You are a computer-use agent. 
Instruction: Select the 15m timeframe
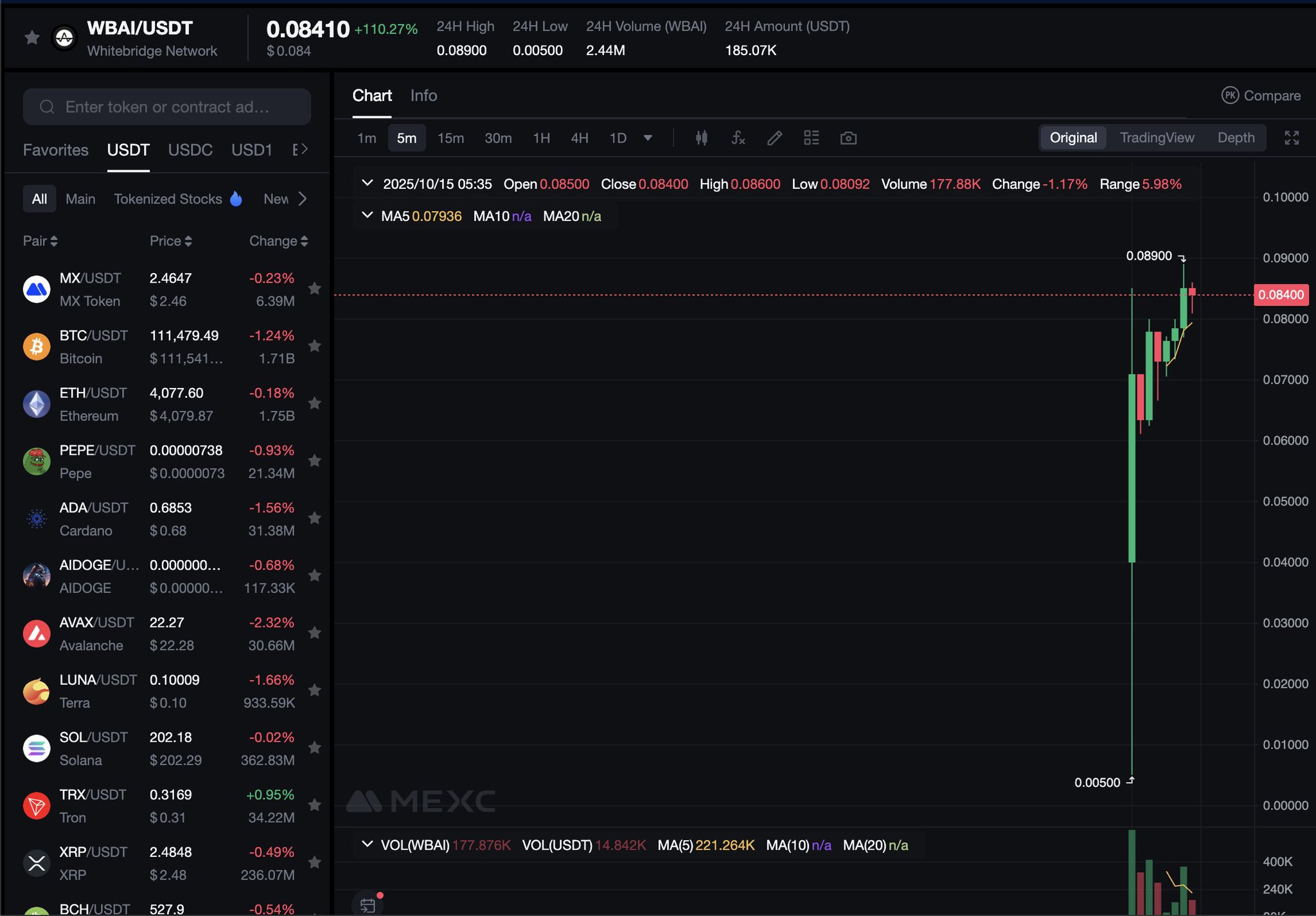pyautogui.click(x=450, y=138)
